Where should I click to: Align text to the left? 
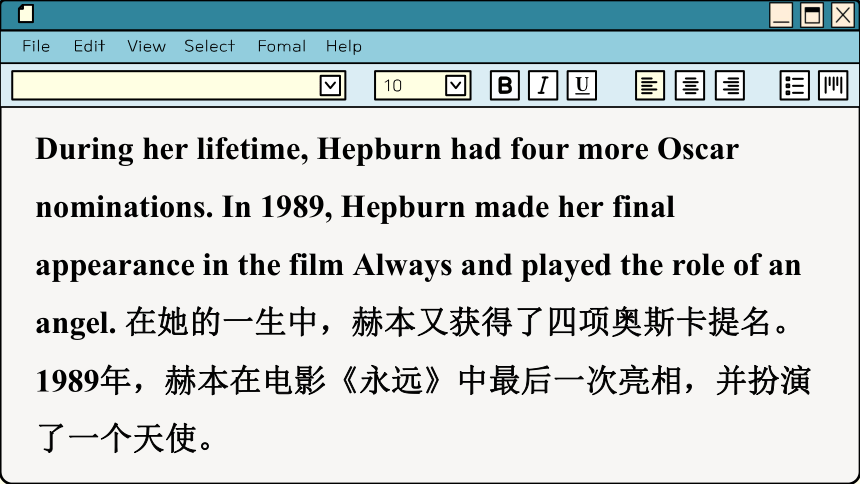(650, 86)
